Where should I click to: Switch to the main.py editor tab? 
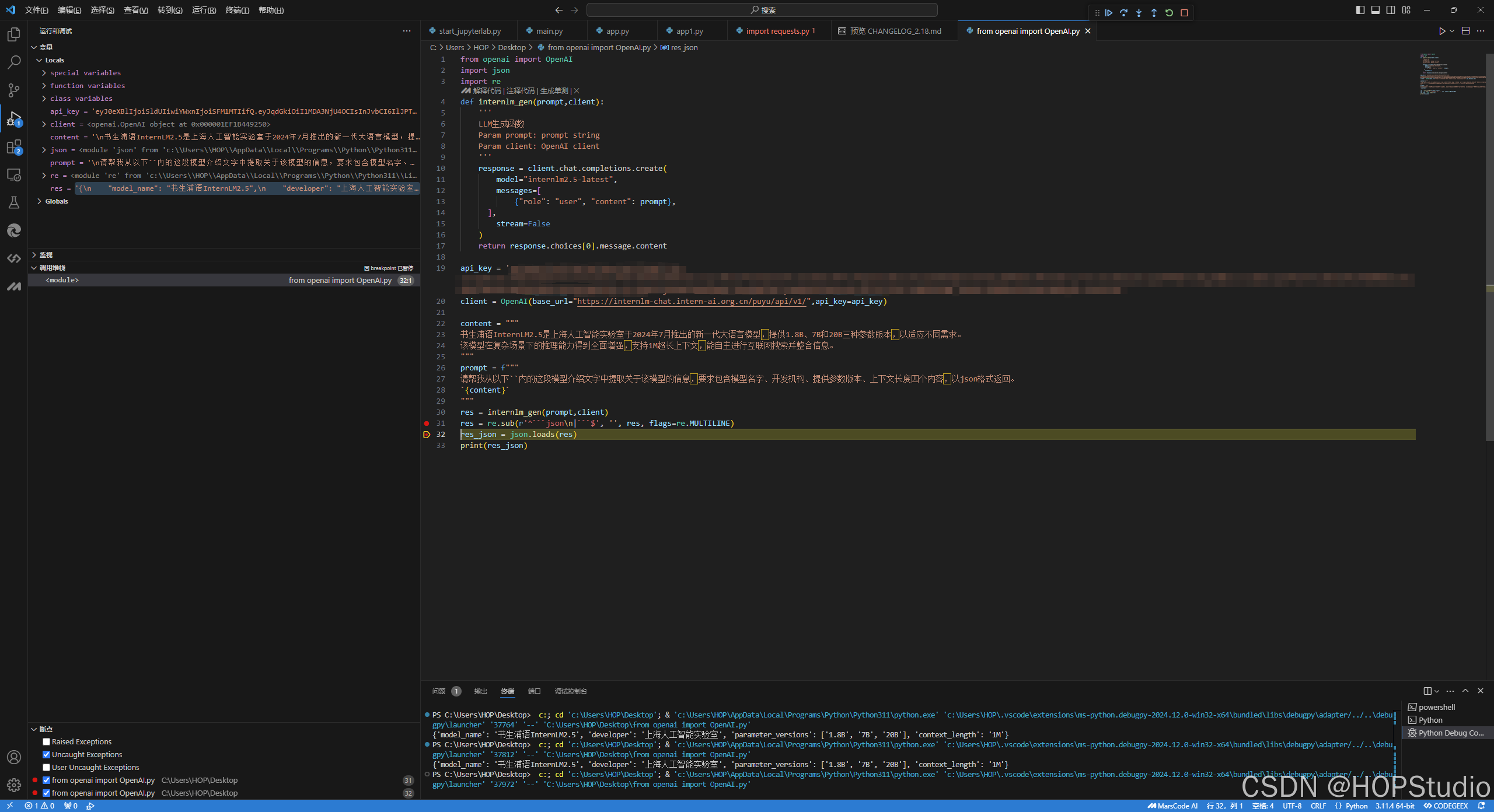click(549, 31)
